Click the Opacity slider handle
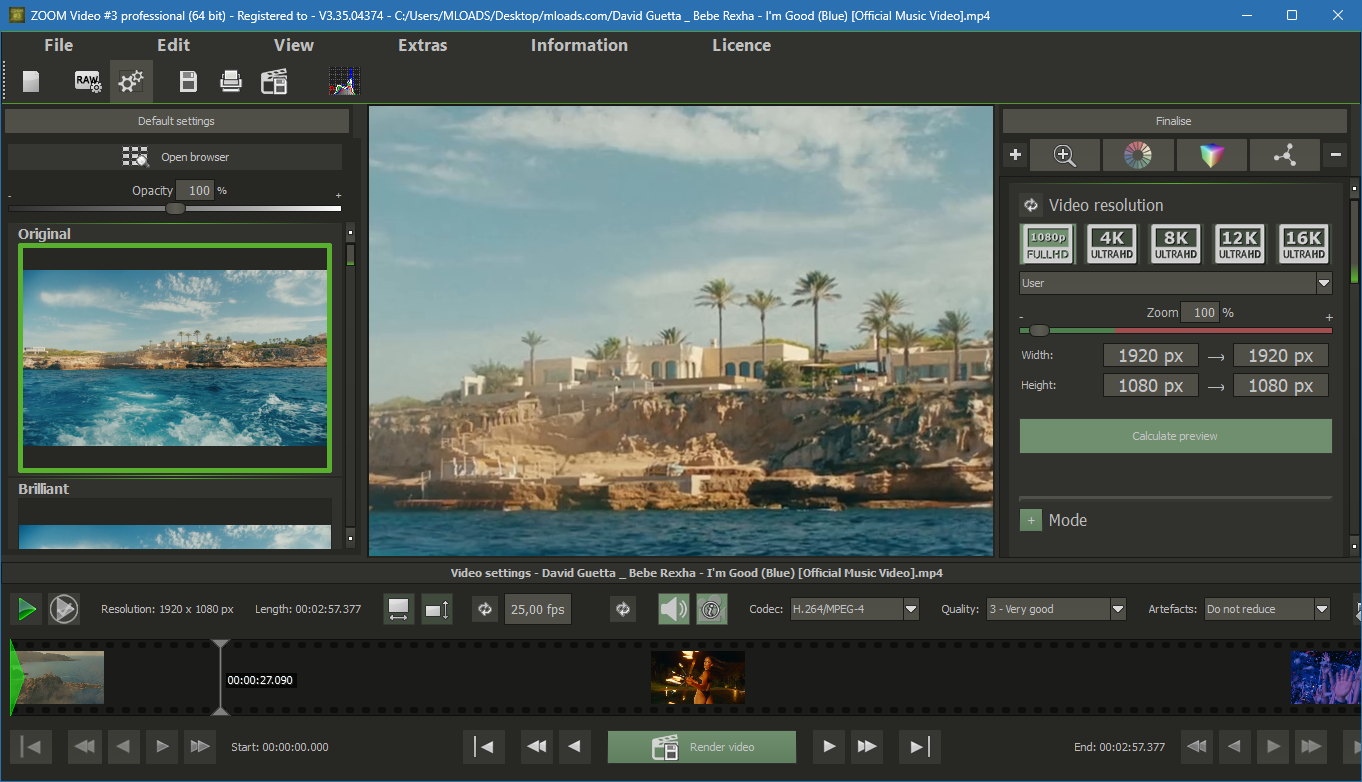Image resolution: width=1362 pixels, height=782 pixels. point(175,208)
